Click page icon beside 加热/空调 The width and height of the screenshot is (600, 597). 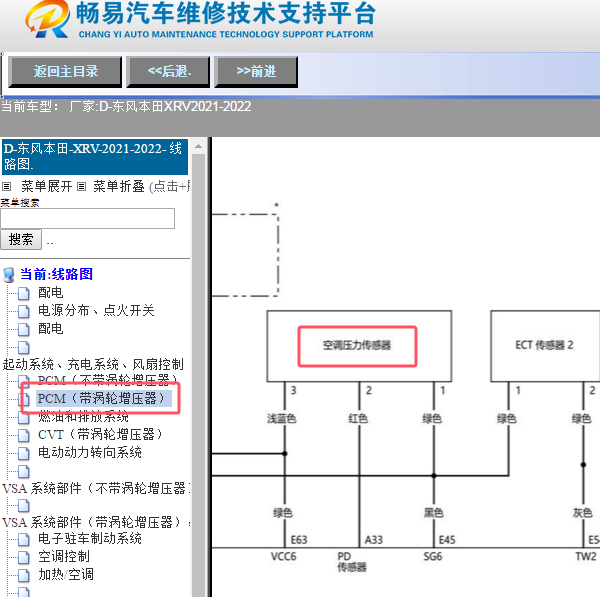24,576
